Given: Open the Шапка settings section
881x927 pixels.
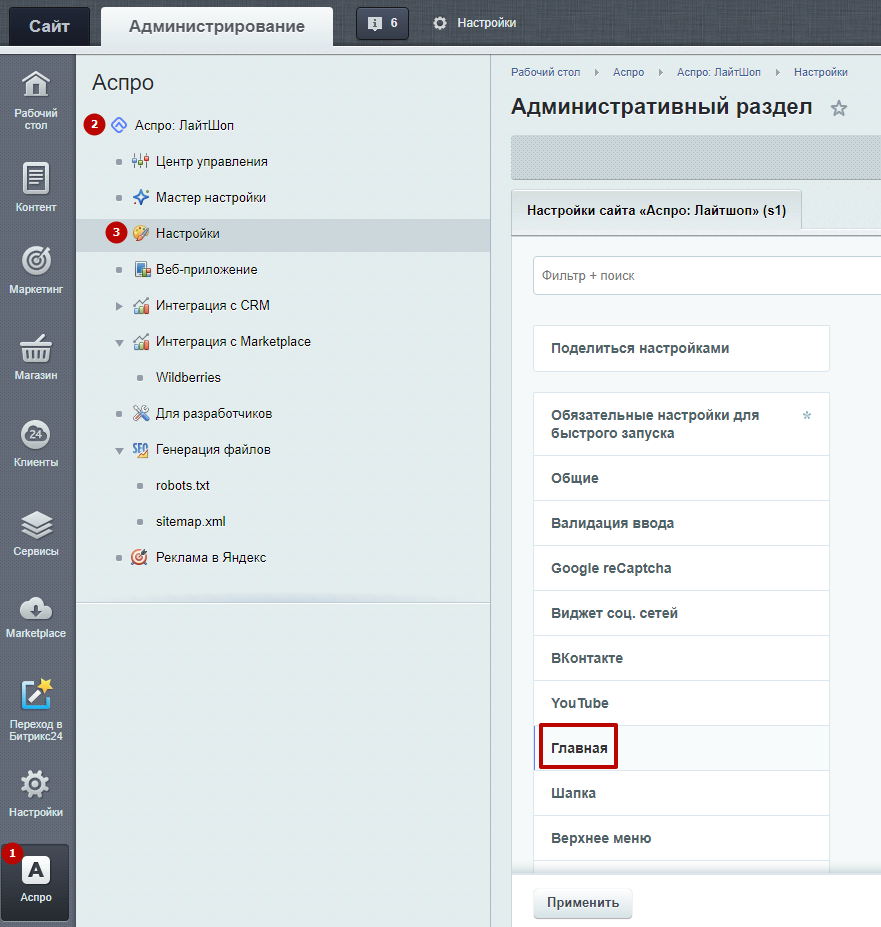Looking at the screenshot, I should [x=681, y=793].
